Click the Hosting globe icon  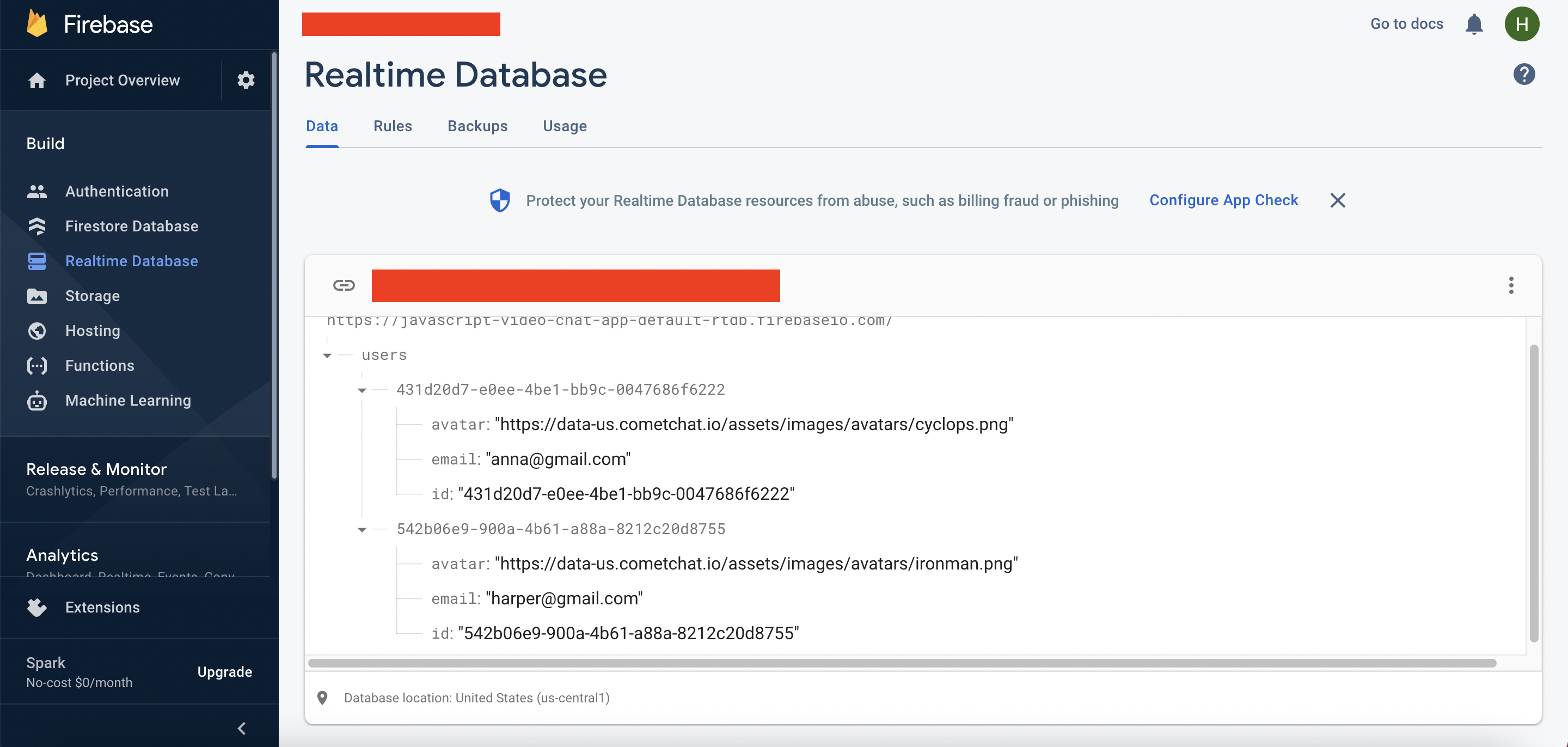tap(36, 330)
